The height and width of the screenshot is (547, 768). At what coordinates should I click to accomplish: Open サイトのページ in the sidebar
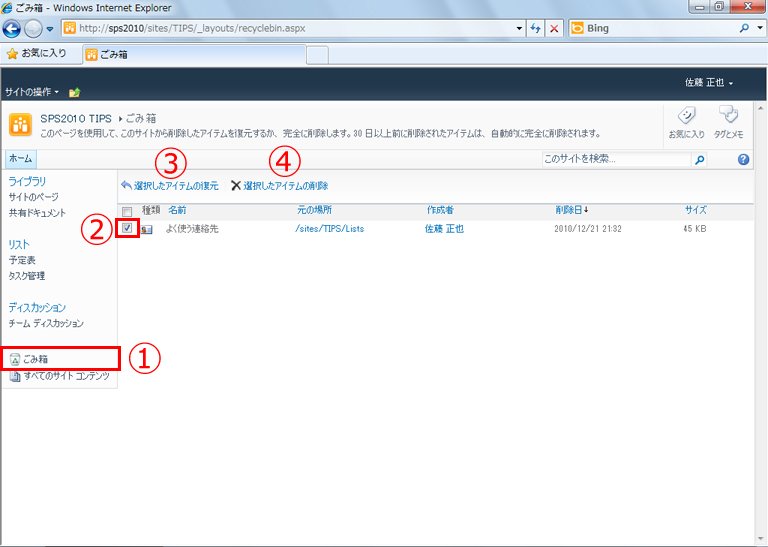[x=34, y=197]
